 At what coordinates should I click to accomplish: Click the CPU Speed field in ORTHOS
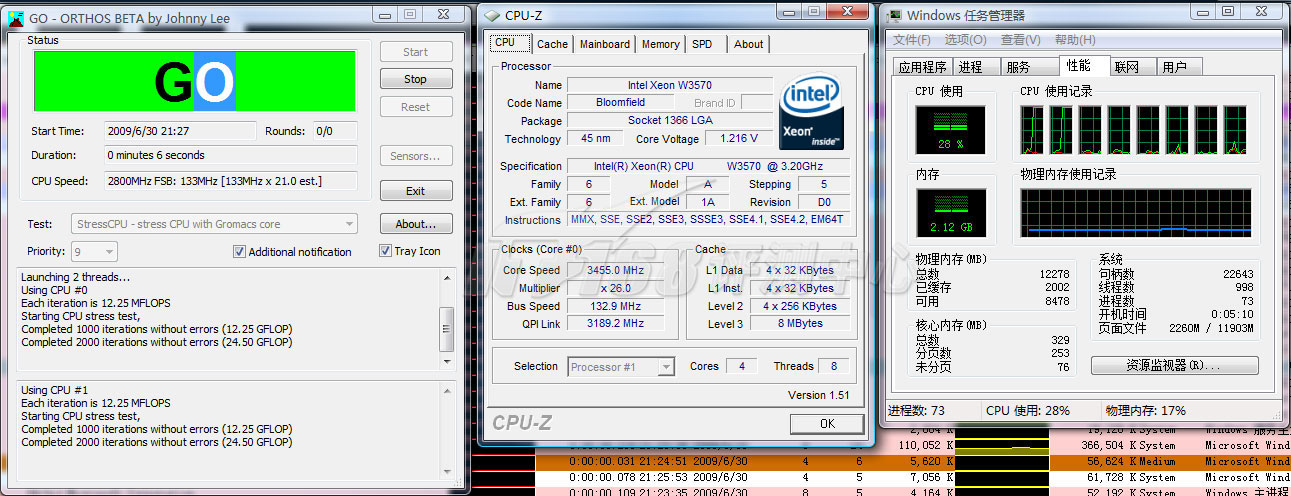(x=231, y=181)
